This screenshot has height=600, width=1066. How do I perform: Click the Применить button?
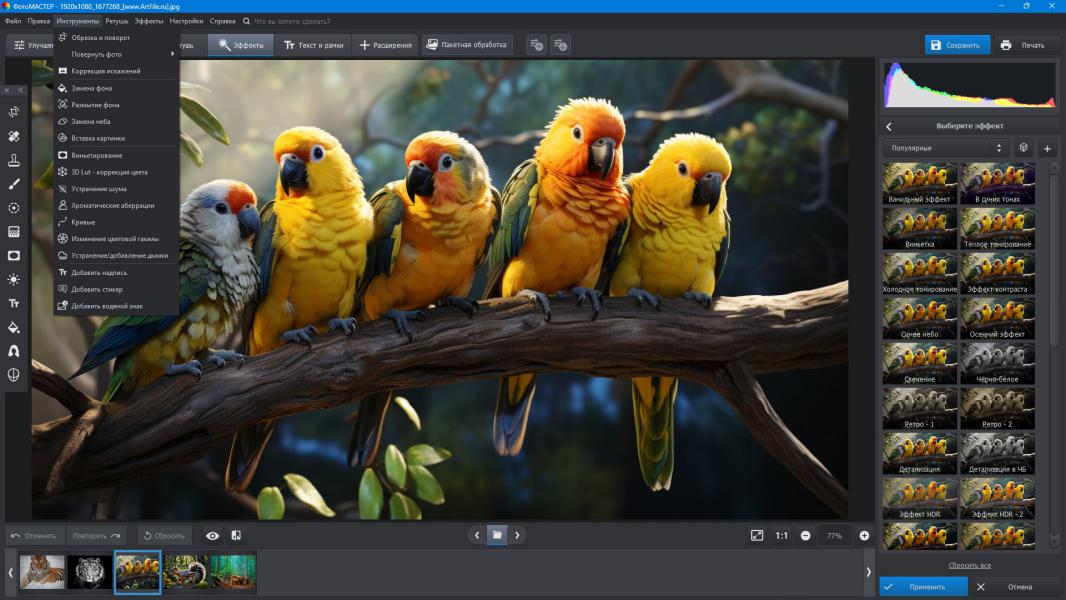923,586
